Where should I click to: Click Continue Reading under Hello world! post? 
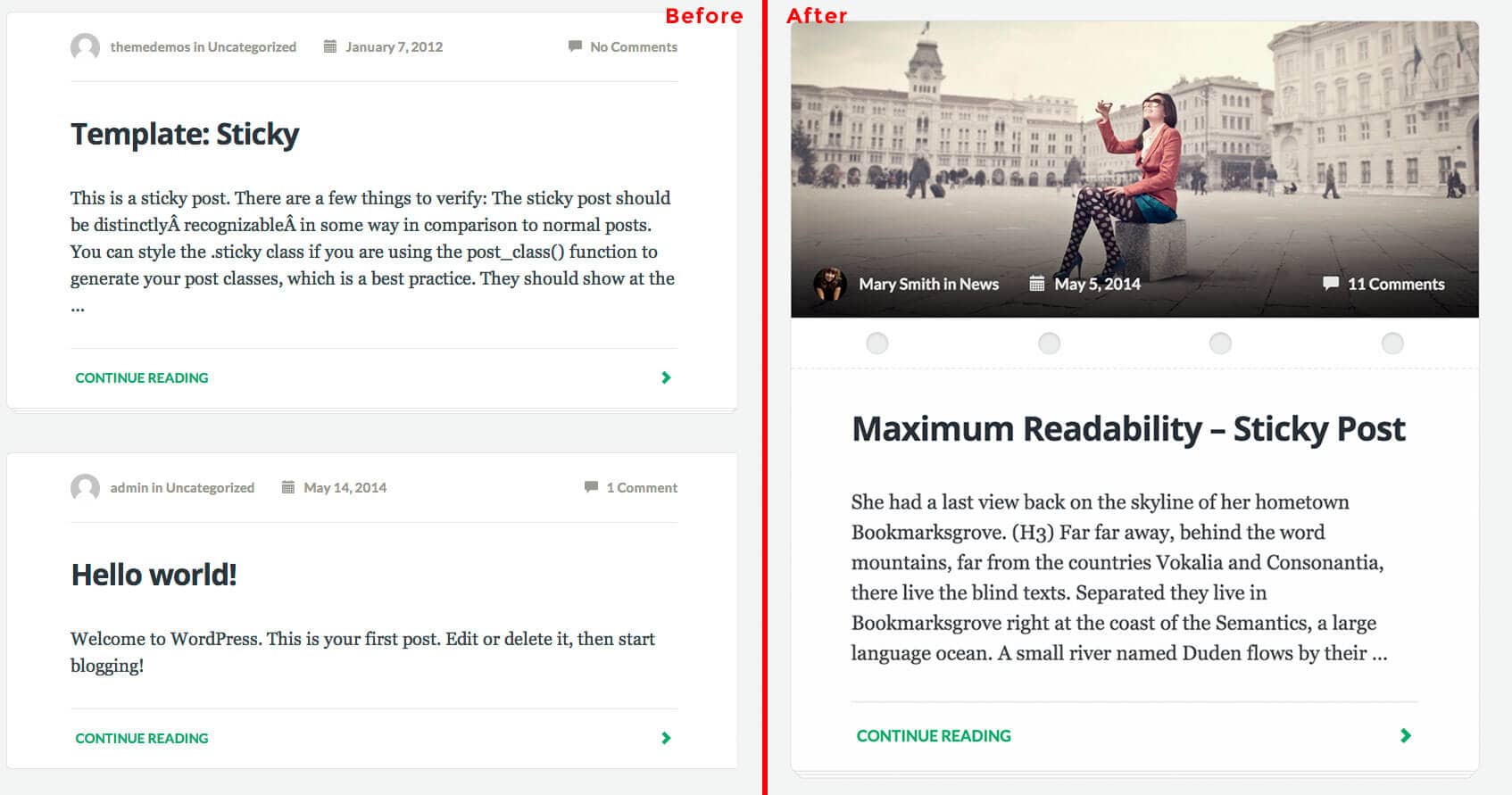point(142,738)
